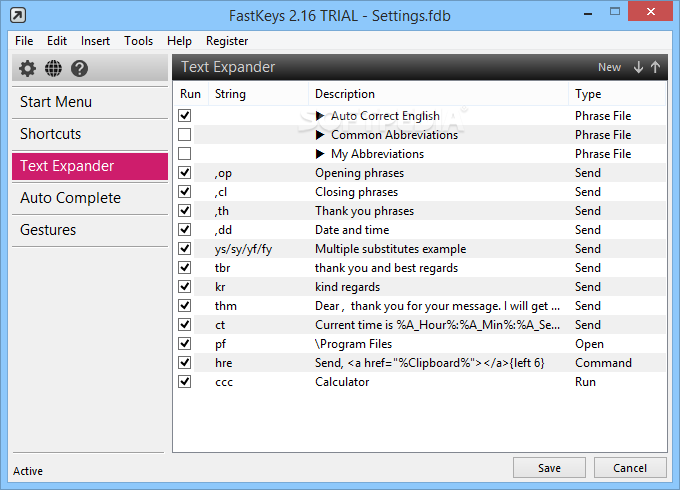Image resolution: width=680 pixels, height=490 pixels.
Task: Open the Edit menu
Action: (57, 41)
